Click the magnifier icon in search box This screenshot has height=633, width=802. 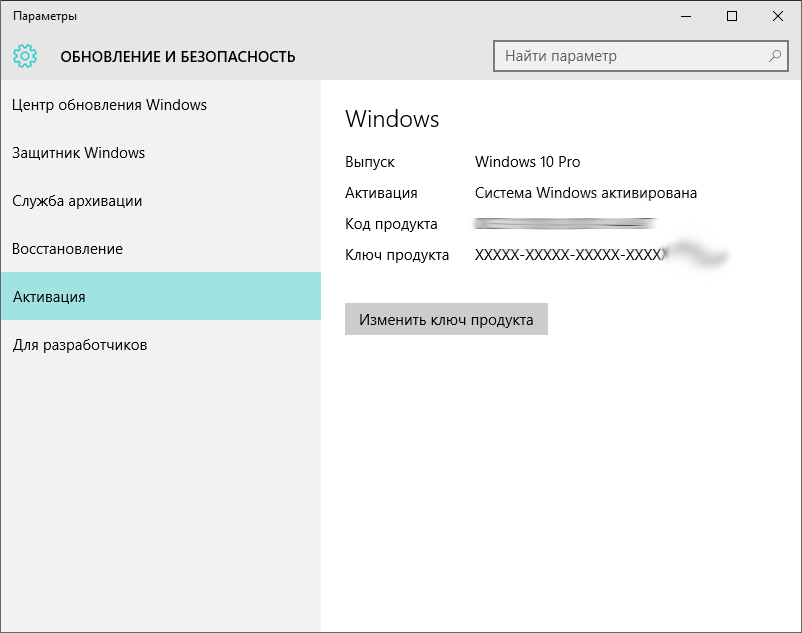click(775, 56)
